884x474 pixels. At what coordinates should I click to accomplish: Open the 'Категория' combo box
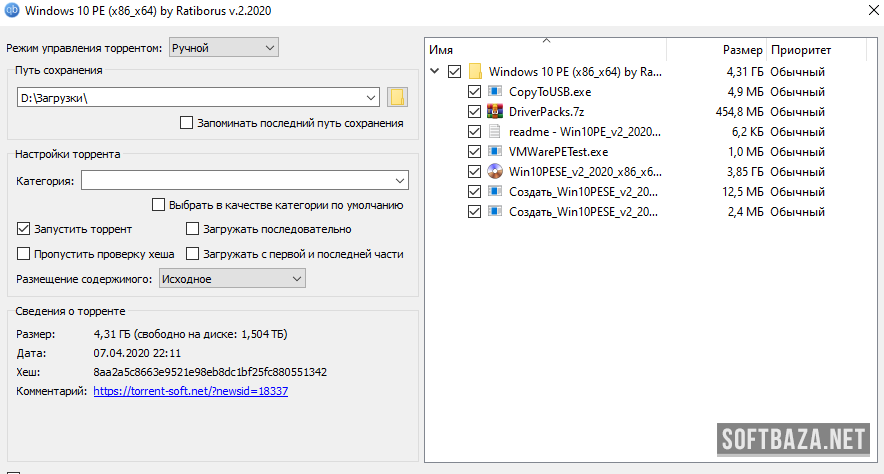[245, 180]
